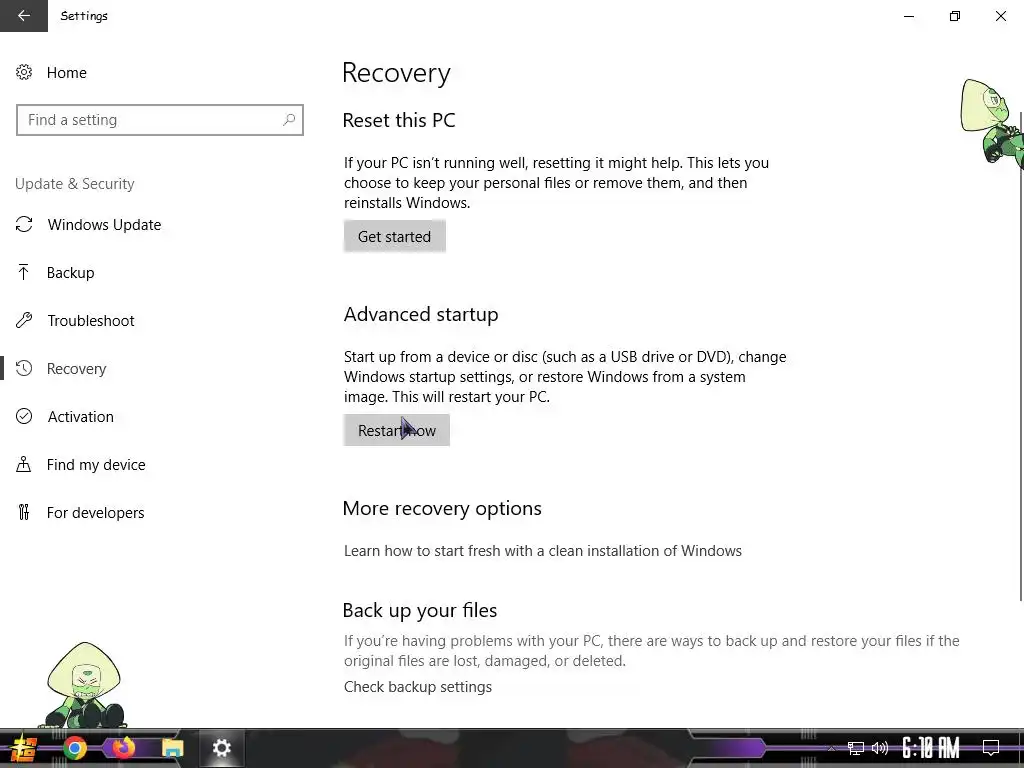Image resolution: width=1024 pixels, height=768 pixels.
Task: Open the network status tray icon
Action: click(856, 748)
